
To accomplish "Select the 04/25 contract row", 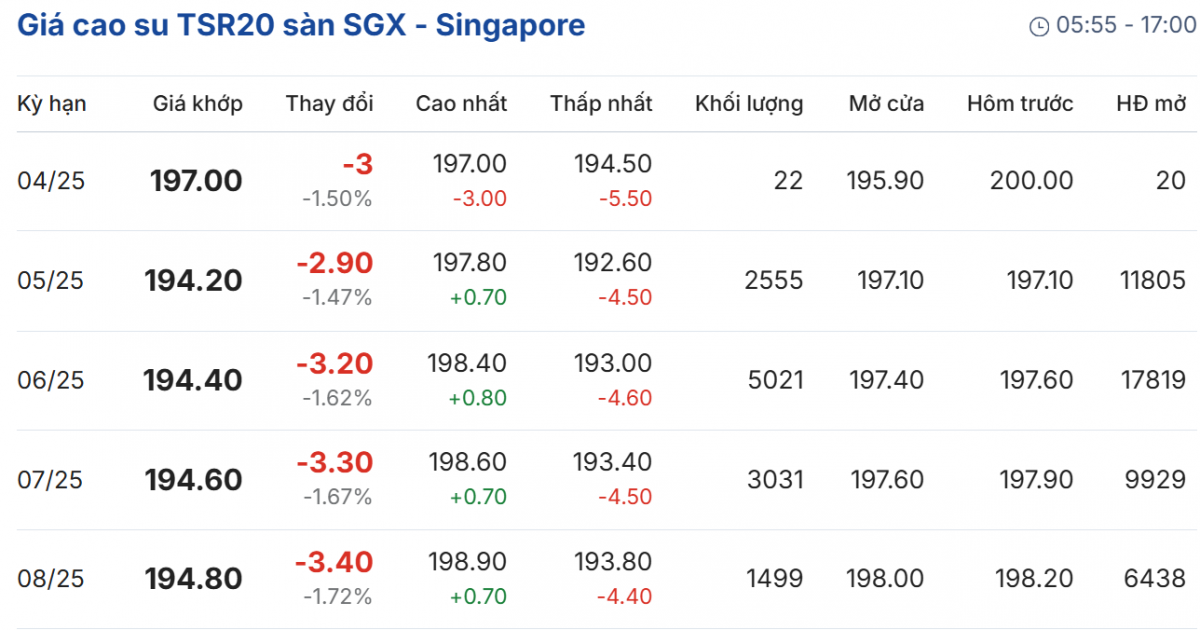I will pyautogui.click(x=51, y=181).
